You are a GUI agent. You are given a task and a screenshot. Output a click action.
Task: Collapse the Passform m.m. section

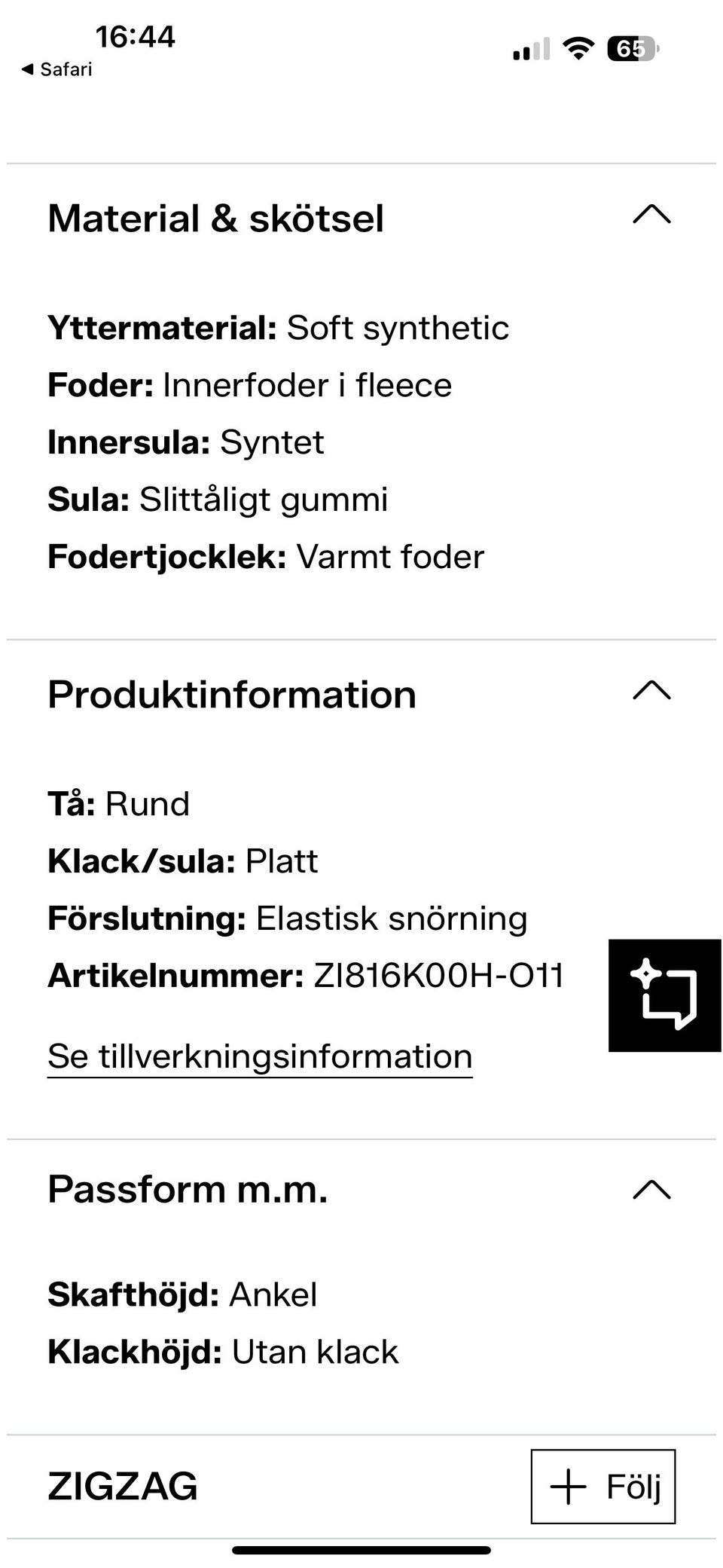[652, 1189]
